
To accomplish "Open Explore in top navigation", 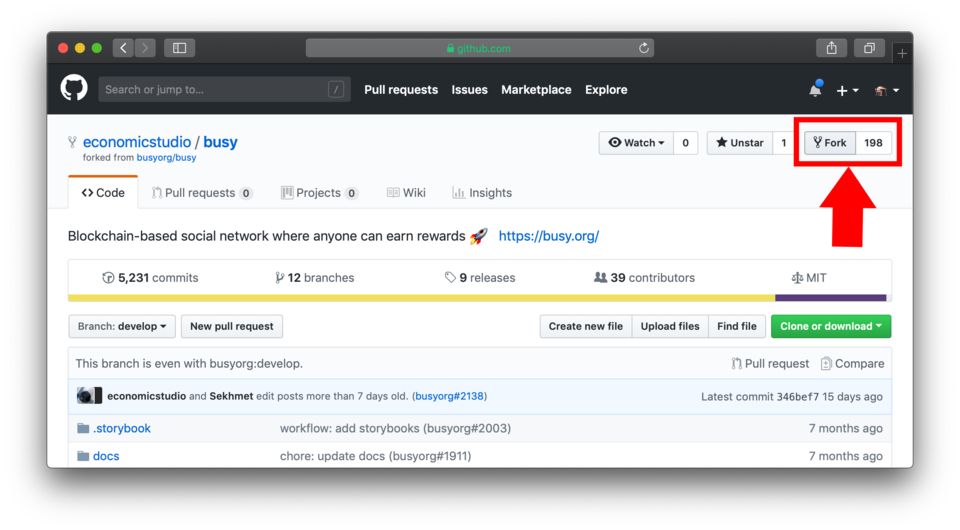I will [x=606, y=89].
